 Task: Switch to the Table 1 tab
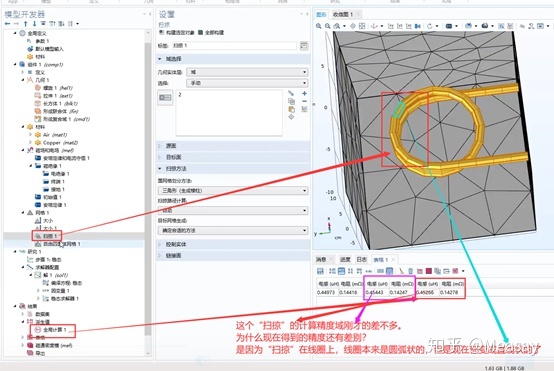coord(381,260)
